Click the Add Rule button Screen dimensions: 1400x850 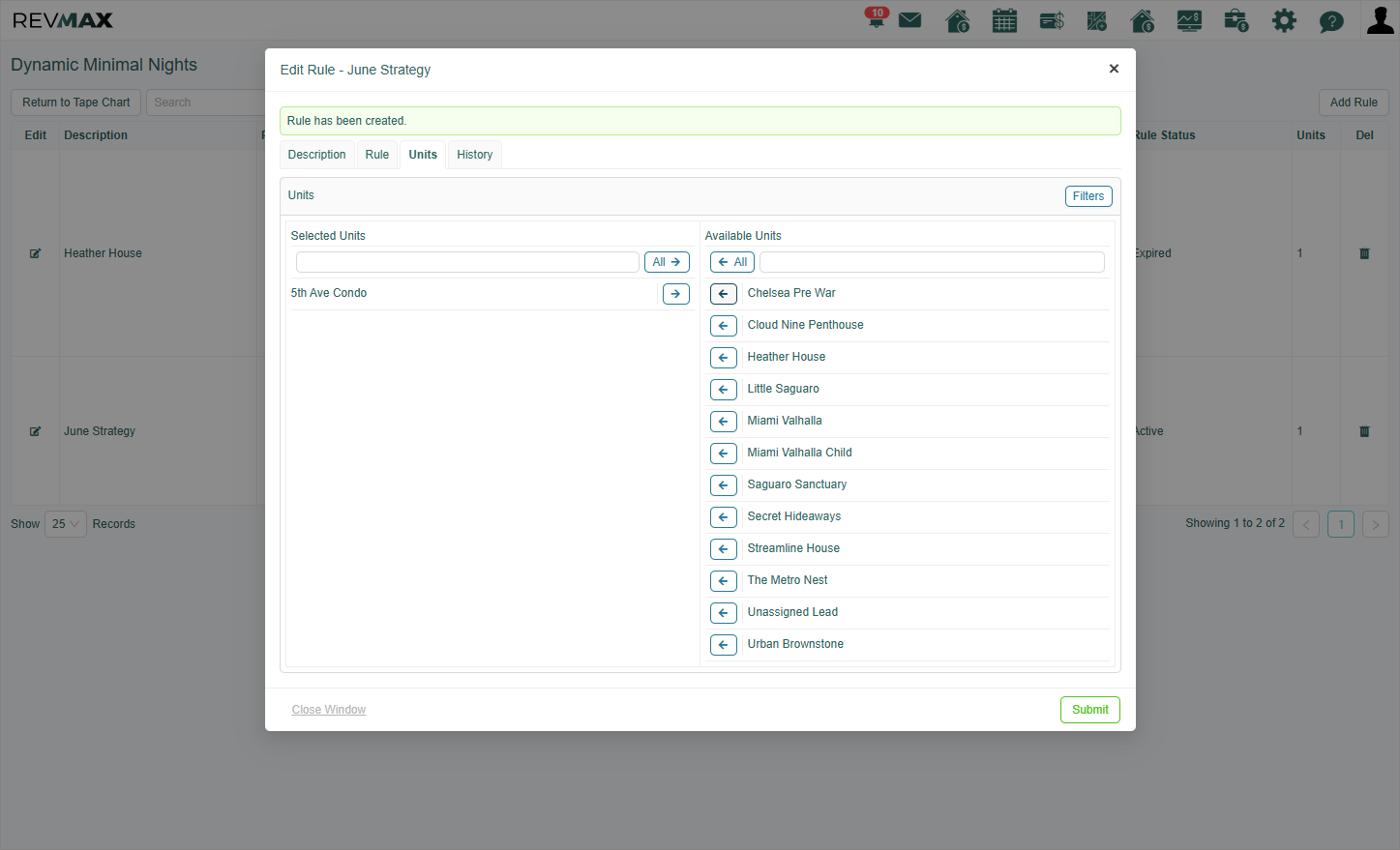click(x=1354, y=103)
